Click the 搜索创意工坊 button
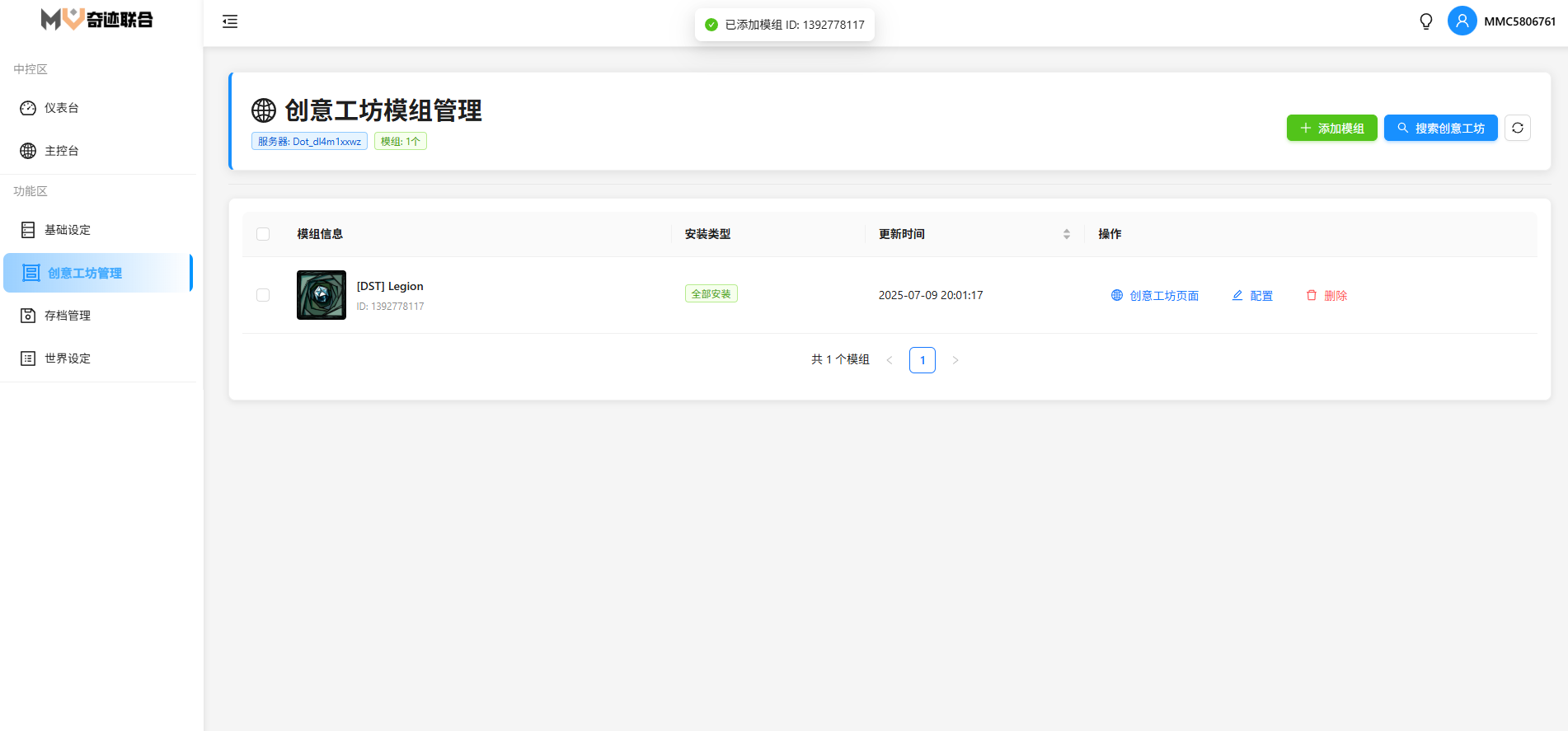The height and width of the screenshot is (731, 1568). (1440, 128)
